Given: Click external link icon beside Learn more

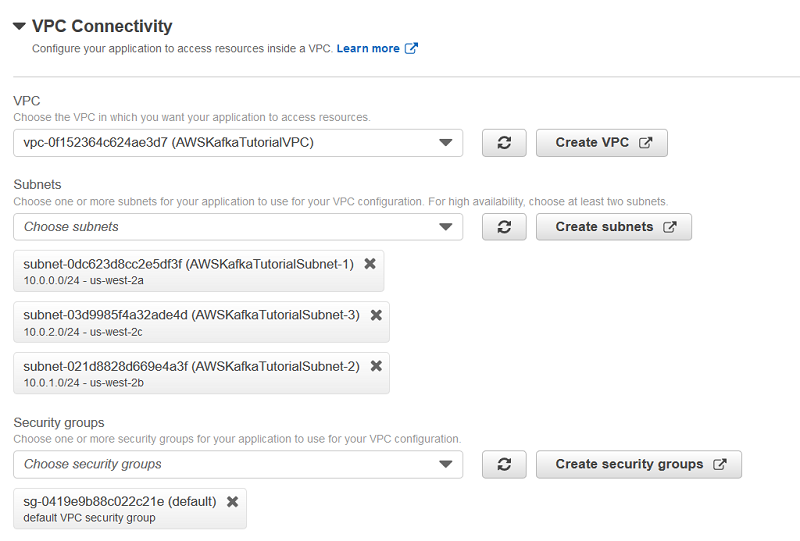Looking at the screenshot, I should [x=411, y=48].
